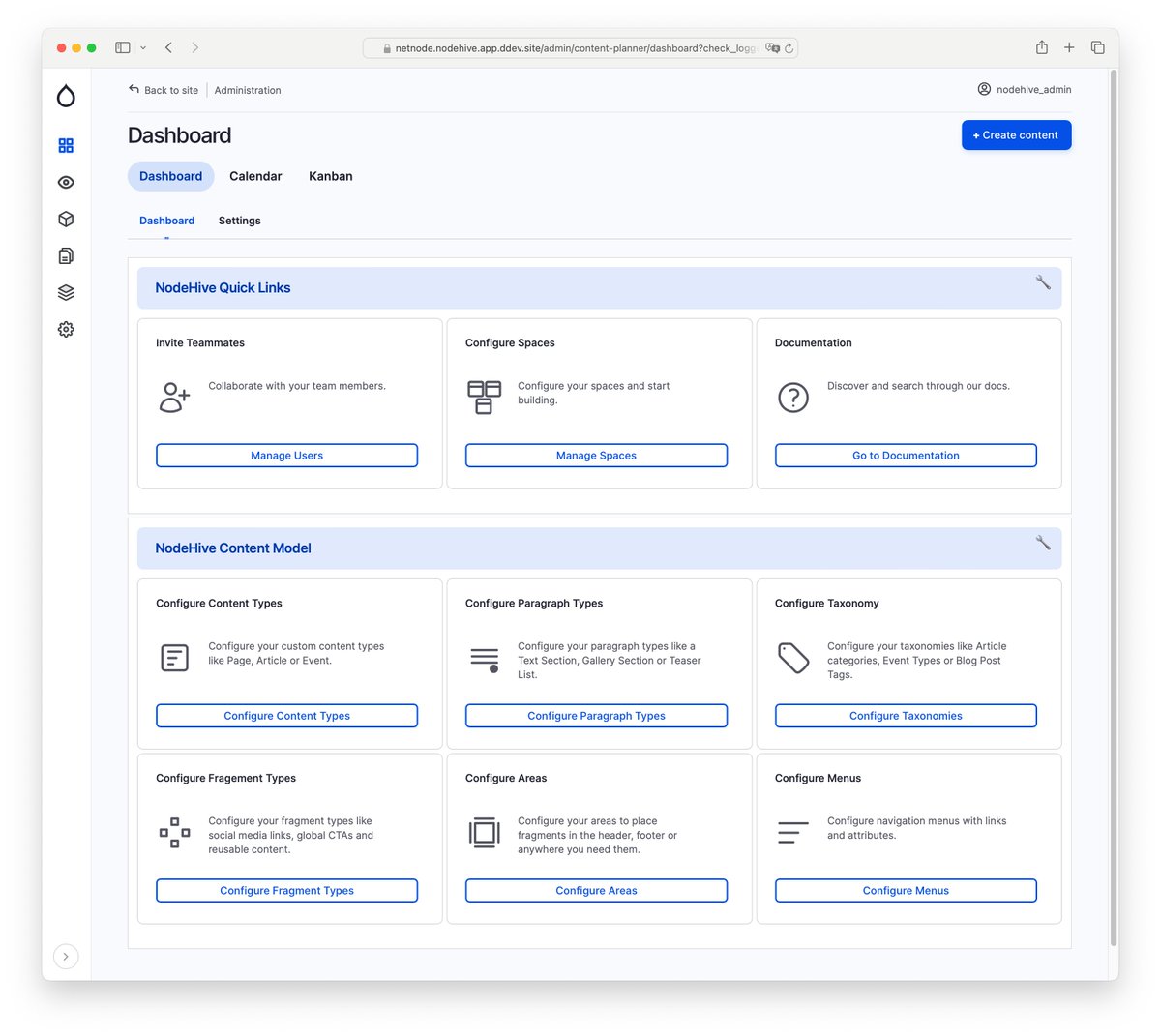Select the Dashboard pill tab
The height and width of the screenshot is (1036, 1161).
(171, 176)
